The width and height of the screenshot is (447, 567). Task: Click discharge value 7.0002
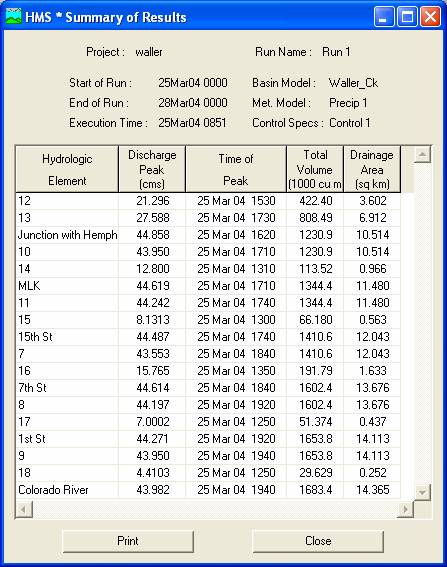click(153, 422)
